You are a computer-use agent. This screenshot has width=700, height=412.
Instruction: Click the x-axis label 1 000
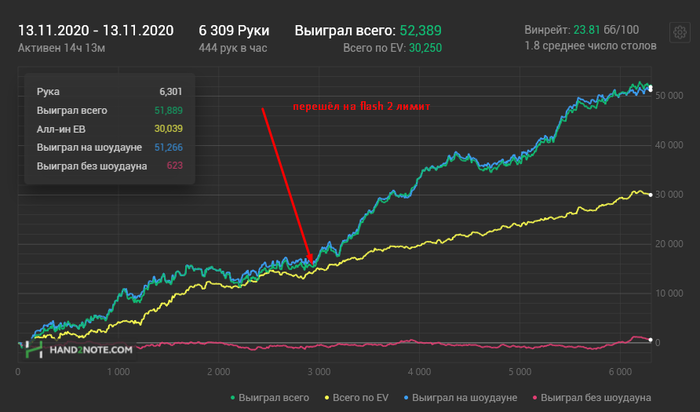pos(118,372)
